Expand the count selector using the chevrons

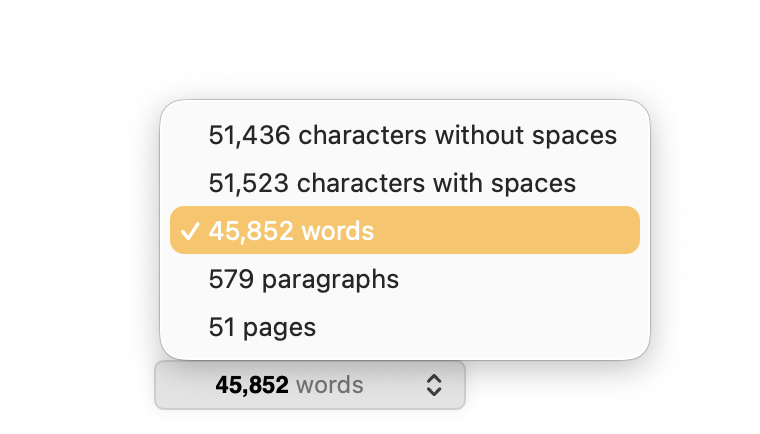tap(434, 385)
